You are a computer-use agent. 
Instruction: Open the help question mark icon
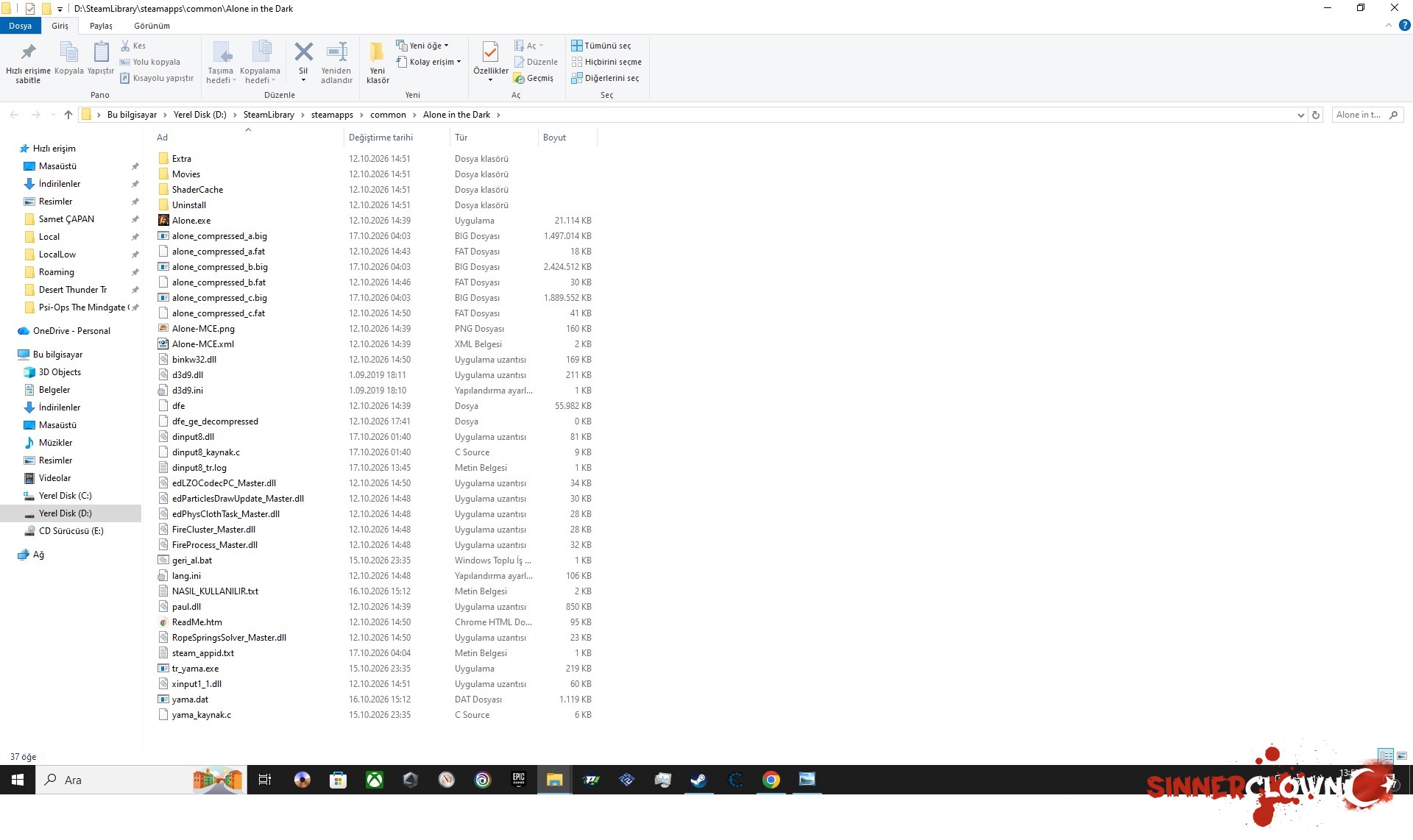pyautogui.click(x=1404, y=25)
